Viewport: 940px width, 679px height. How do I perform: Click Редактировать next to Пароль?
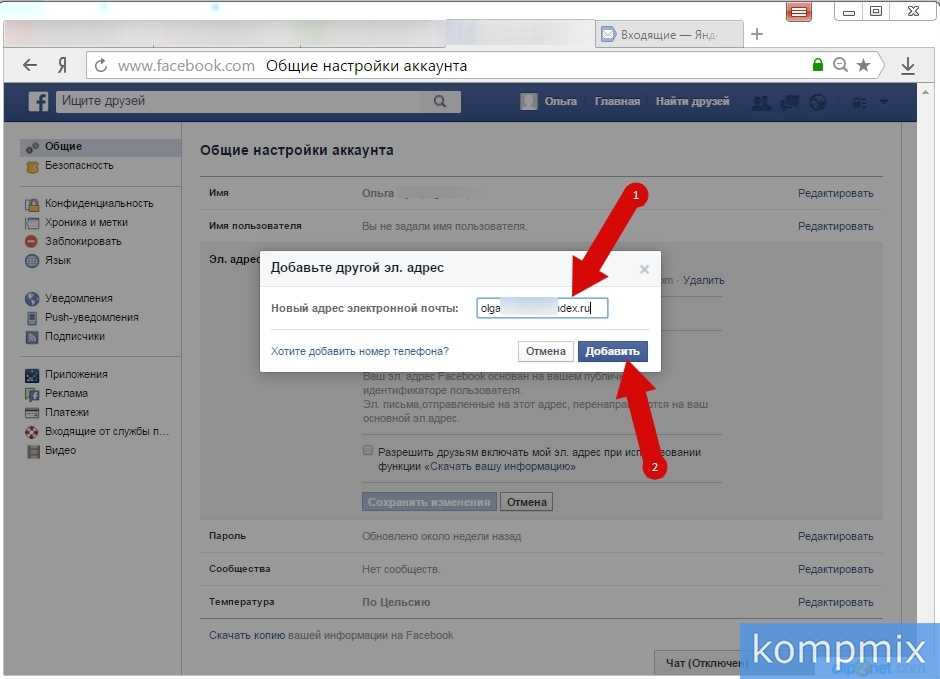[835, 536]
